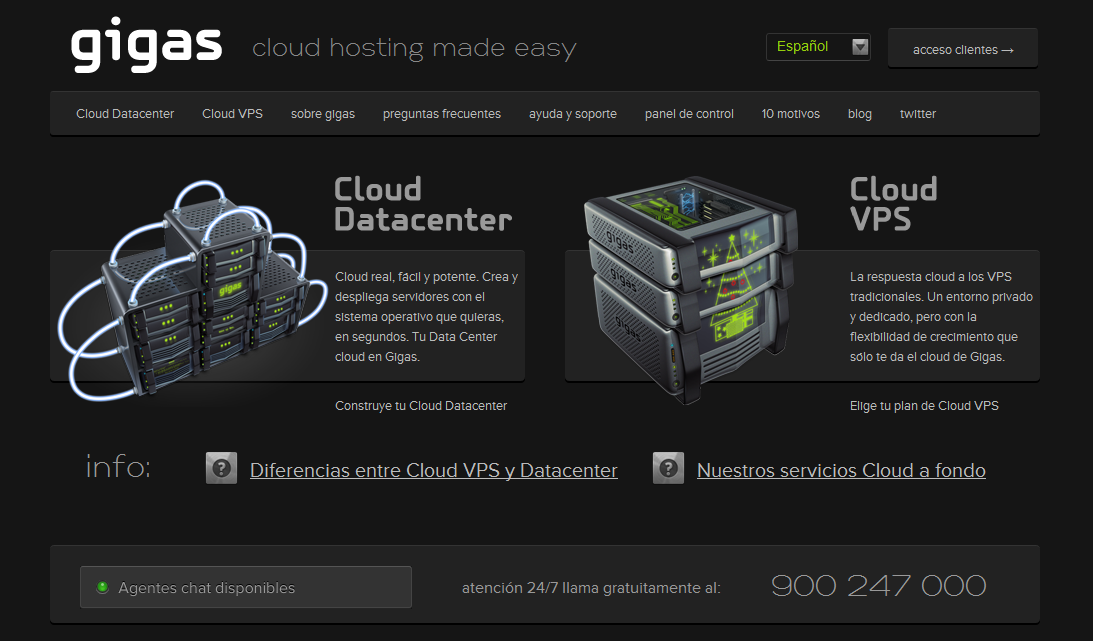1093x641 pixels.
Task: Open the Cloud Datacenter menu item
Action: (x=125, y=114)
